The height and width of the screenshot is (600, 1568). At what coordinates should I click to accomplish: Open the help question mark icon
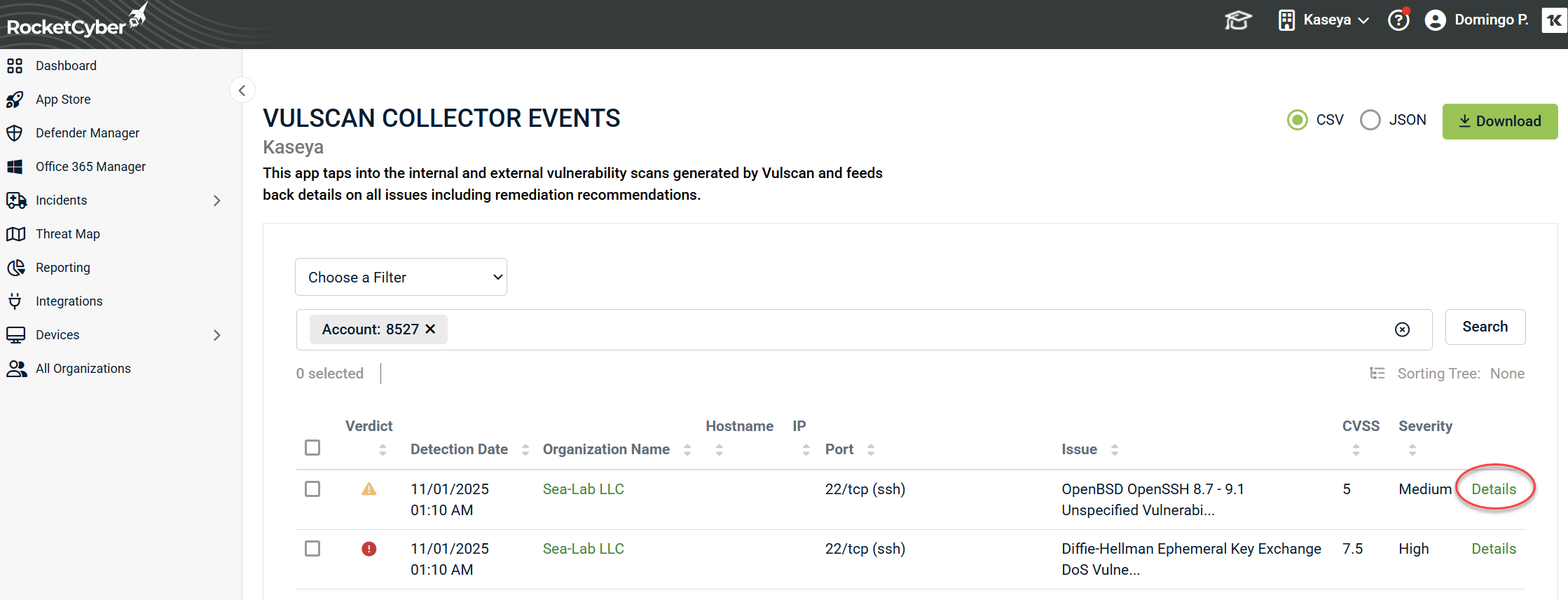(1398, 20)
